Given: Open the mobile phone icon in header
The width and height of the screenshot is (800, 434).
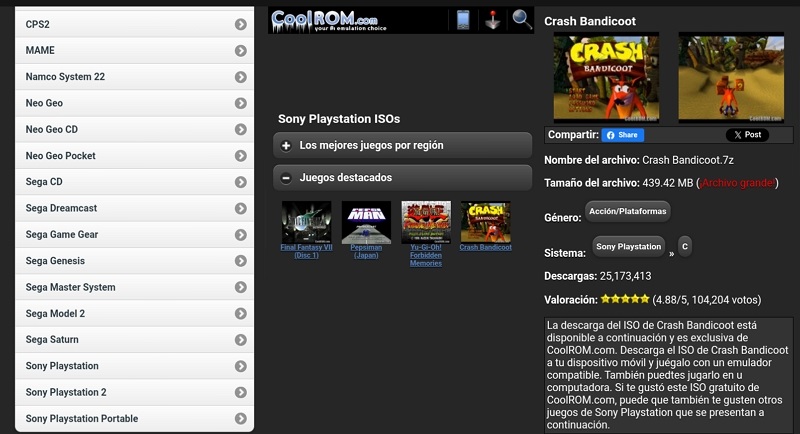Looking at the screenshot, I should point(463,20).
